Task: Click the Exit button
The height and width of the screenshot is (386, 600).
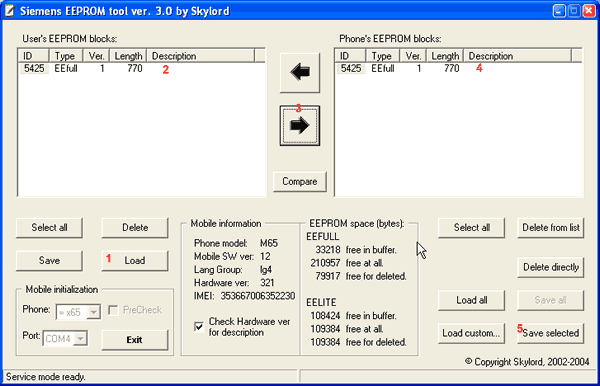Action: 135,340
